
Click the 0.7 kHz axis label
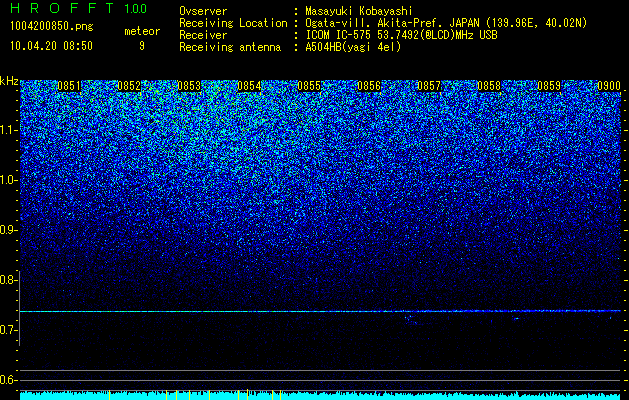[9, 330]
